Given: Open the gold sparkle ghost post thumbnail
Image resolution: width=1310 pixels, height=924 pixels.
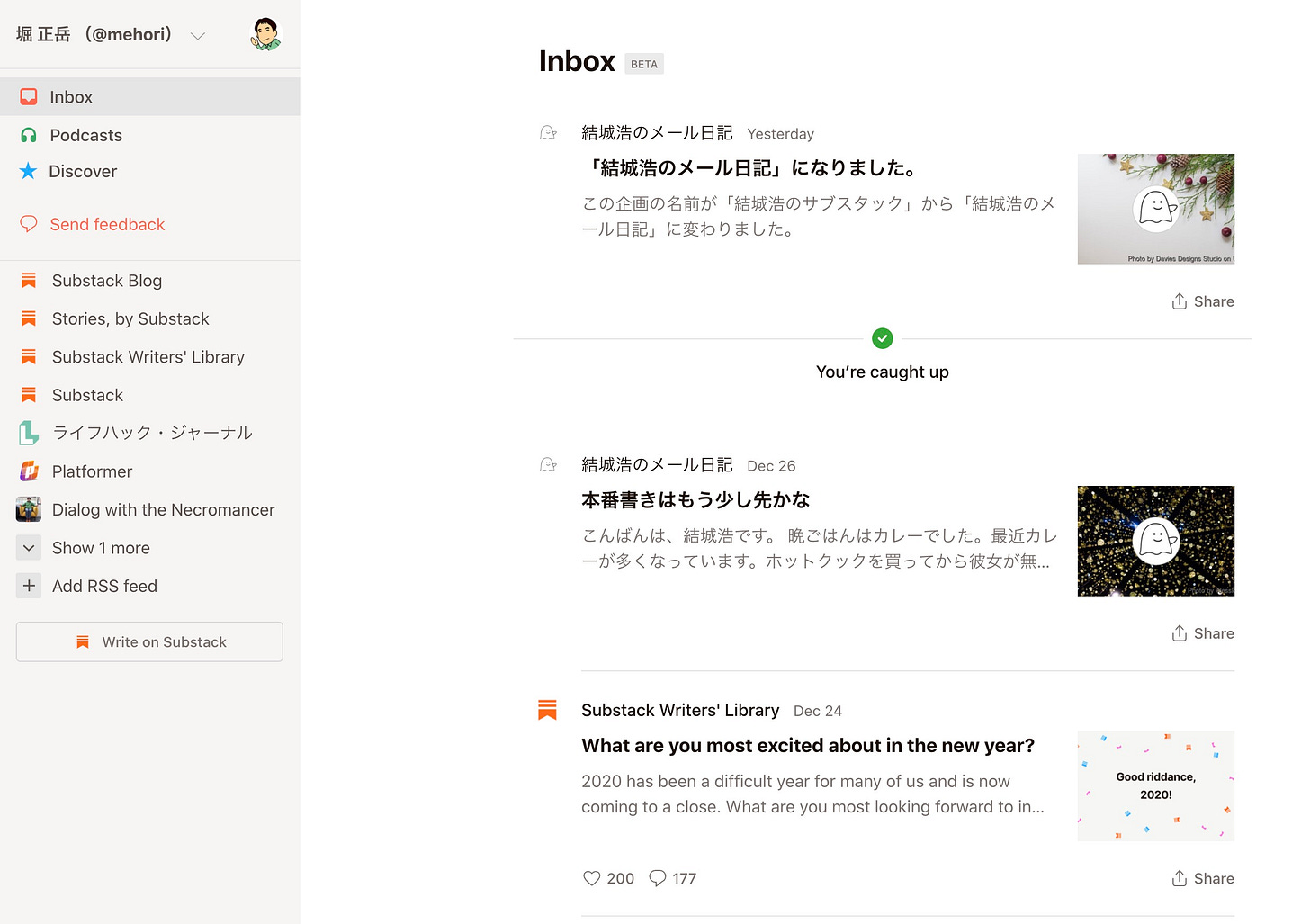Looking at the screenshot, I should (1156, 541).
